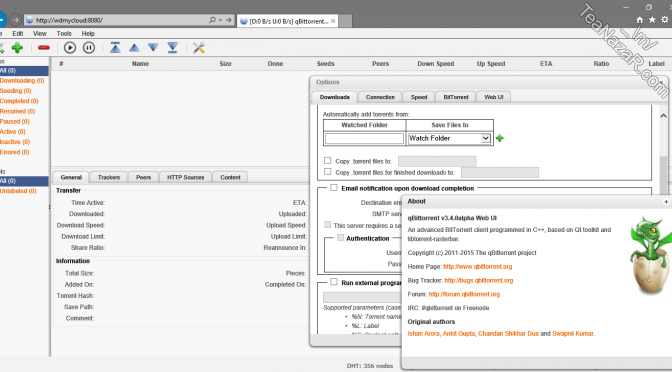This screenshot has width=672, height=372.
Task: Switch to the Connection options tab
Action: [x=380, y=97]
